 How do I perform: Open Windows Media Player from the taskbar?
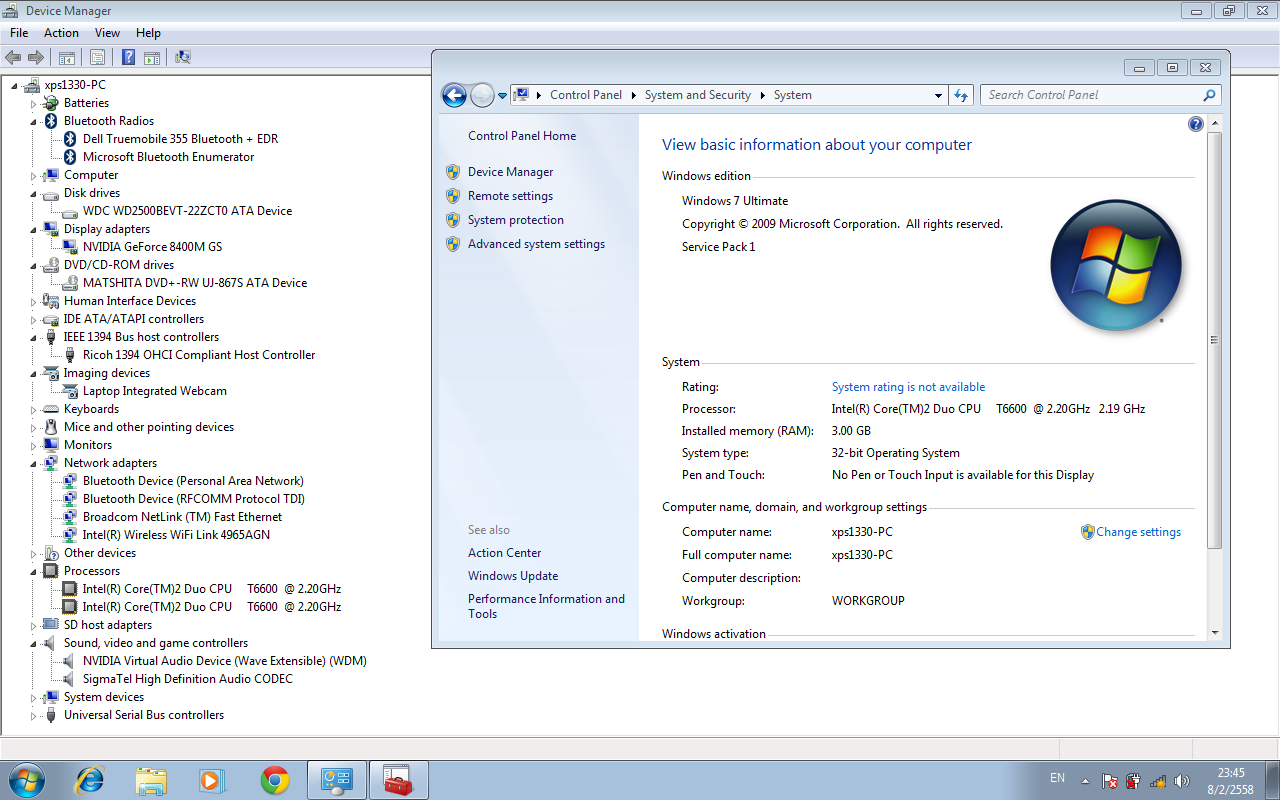(213, 779)
